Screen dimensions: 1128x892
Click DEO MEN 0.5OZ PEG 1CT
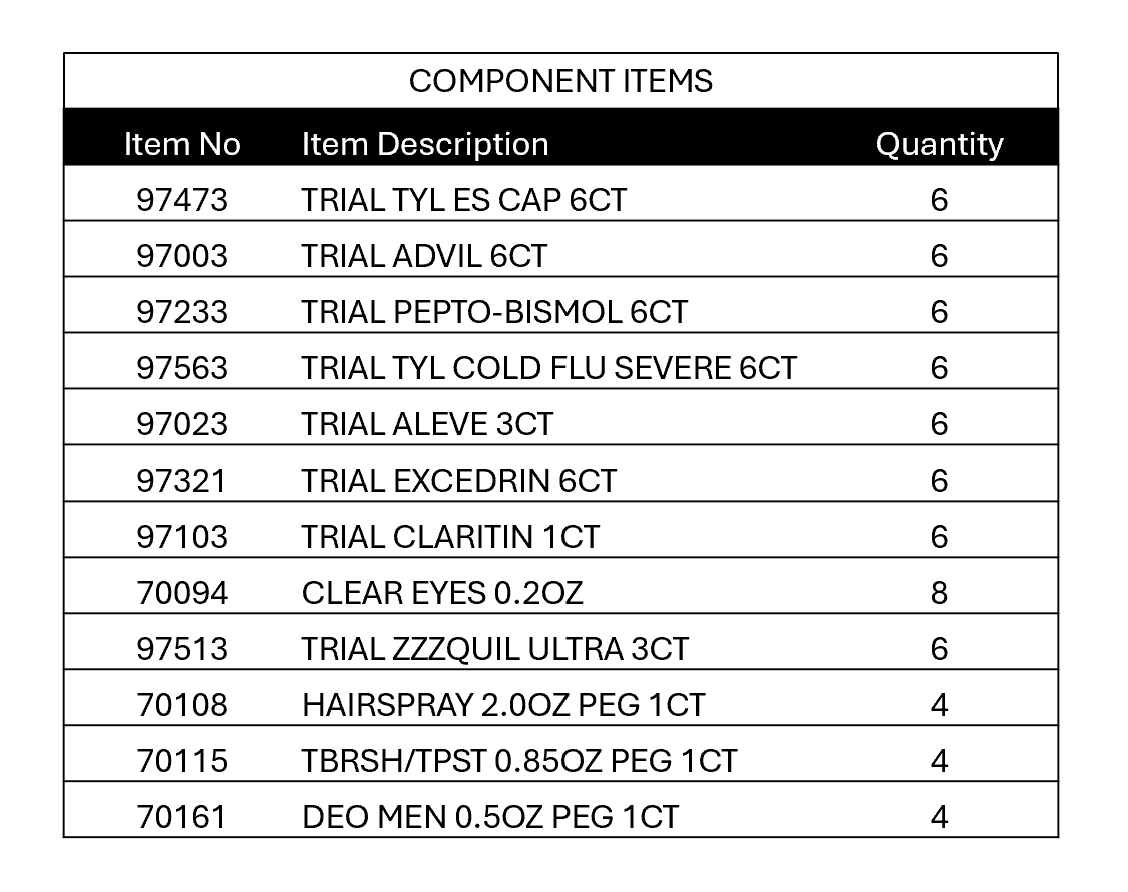pos(490,817)
